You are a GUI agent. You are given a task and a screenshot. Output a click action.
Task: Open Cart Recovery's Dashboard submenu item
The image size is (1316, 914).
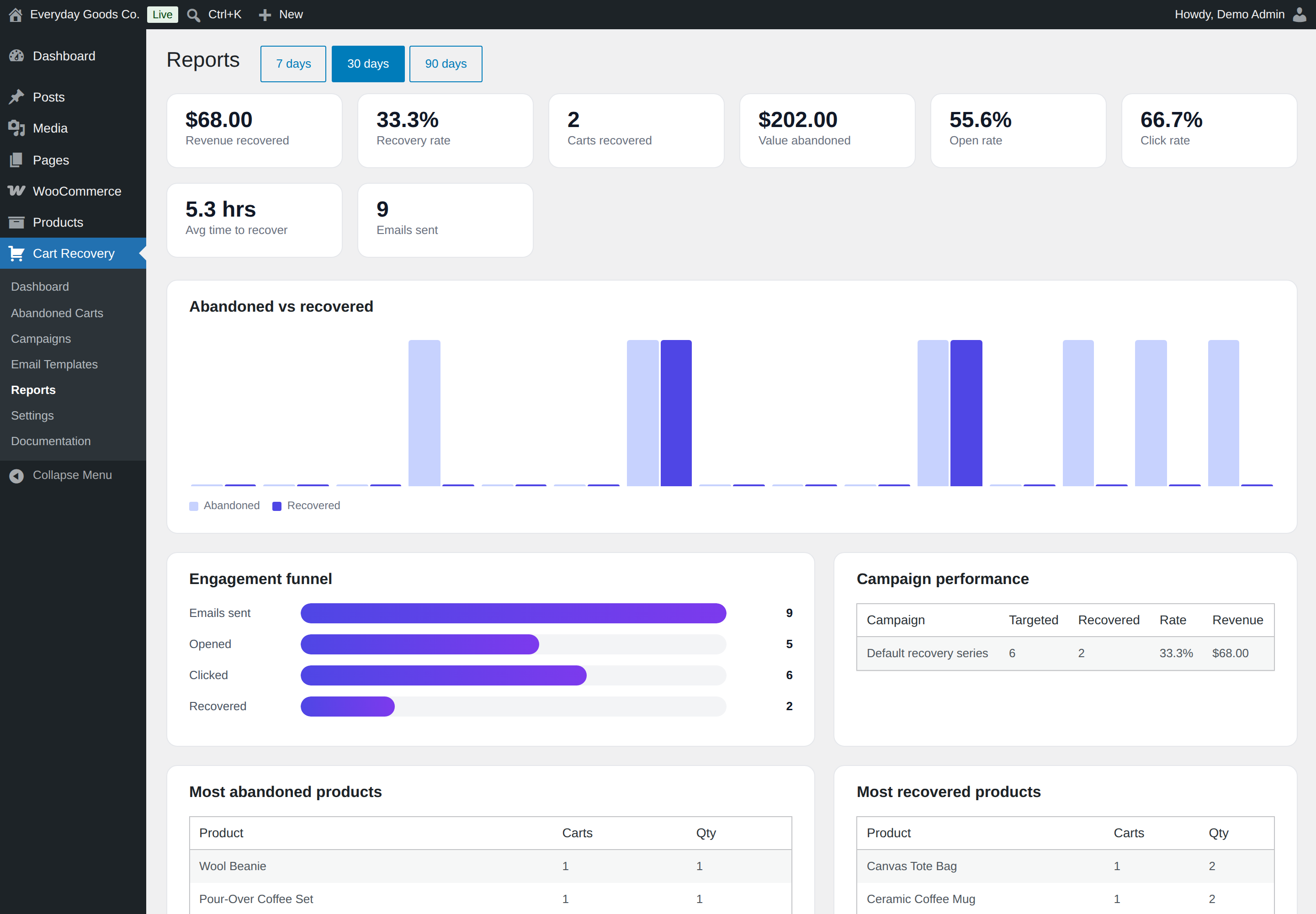40,287
